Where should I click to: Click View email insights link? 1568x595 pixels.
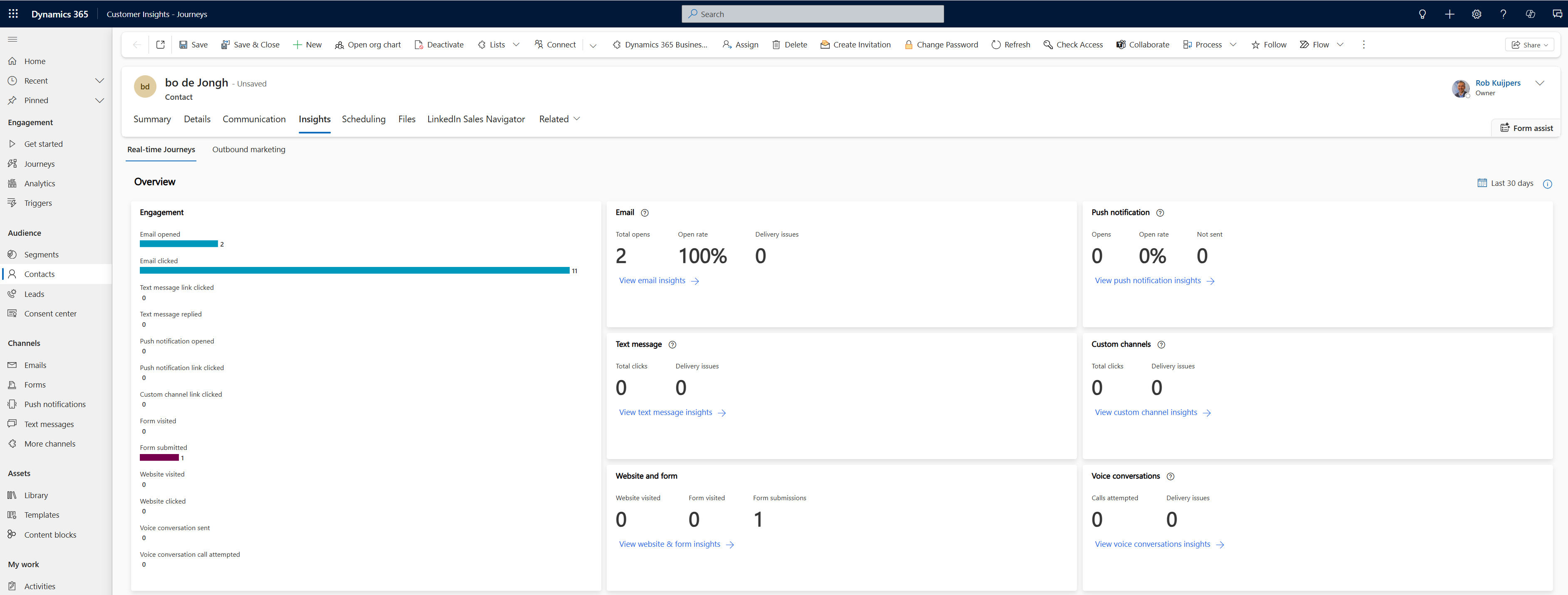pyautogui.click(x=652, y=281)
